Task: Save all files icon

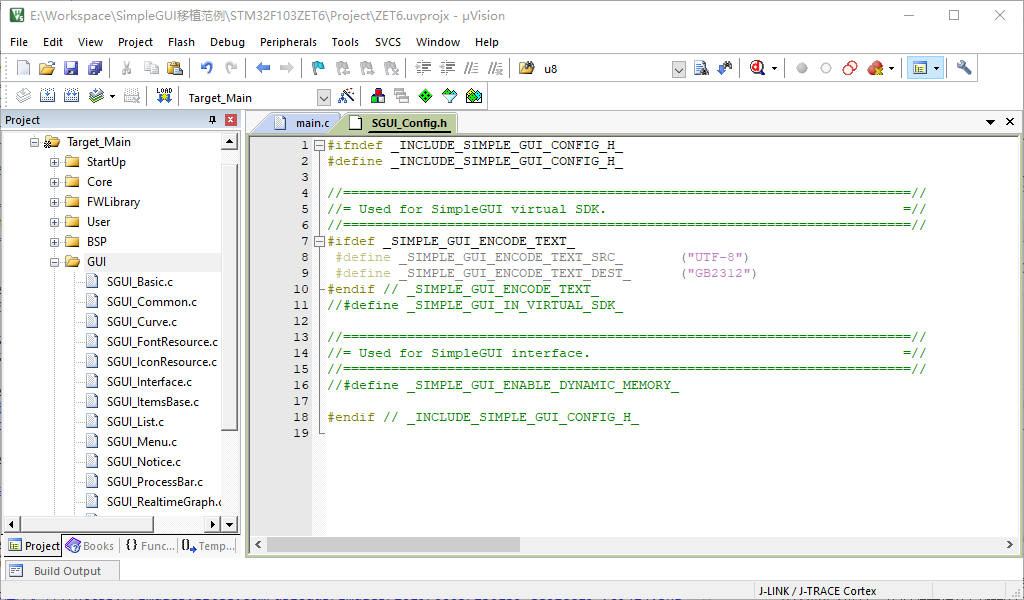Action: point(95,68)
